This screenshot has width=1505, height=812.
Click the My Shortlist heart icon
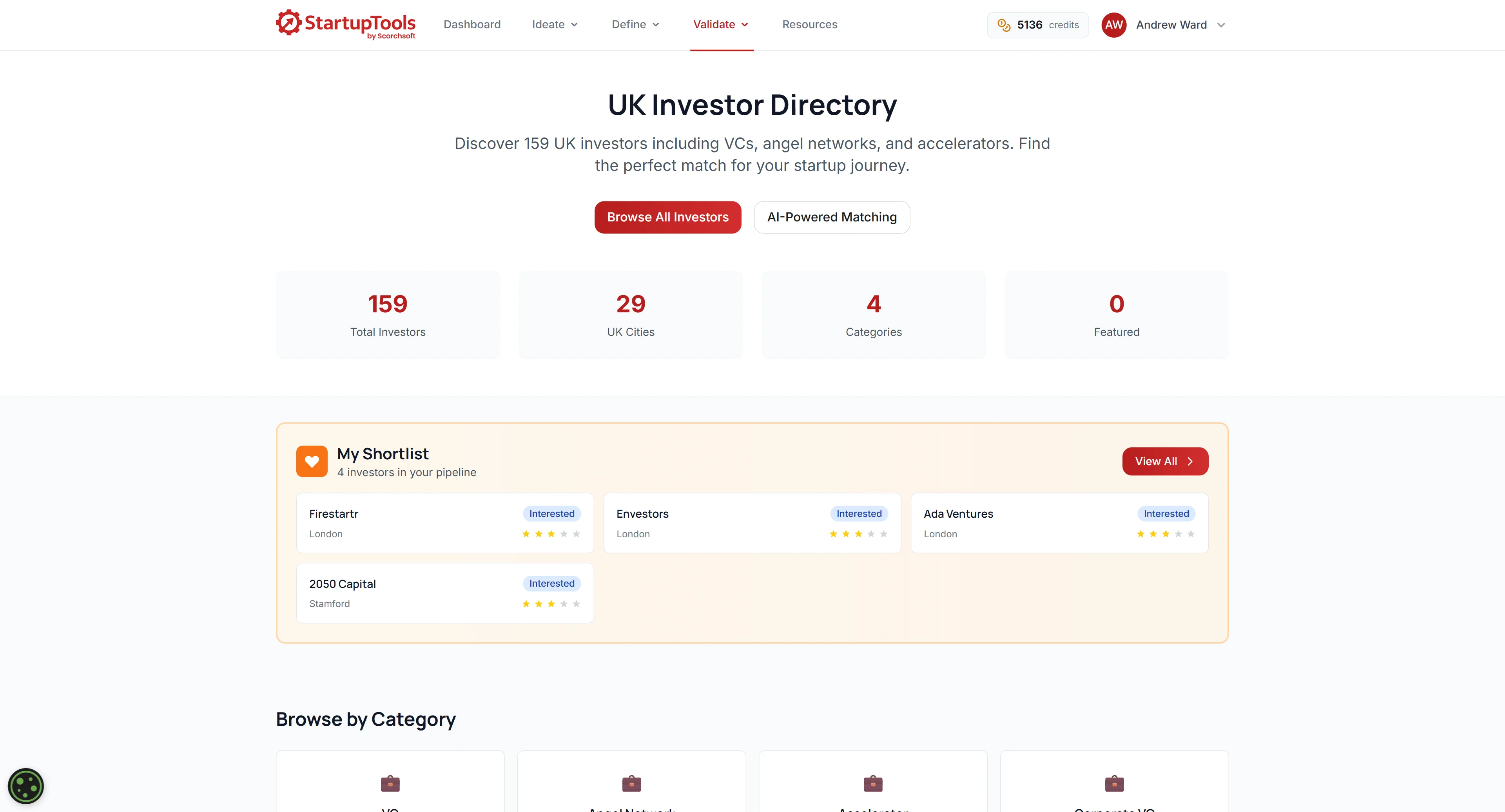tap(312, 462)
